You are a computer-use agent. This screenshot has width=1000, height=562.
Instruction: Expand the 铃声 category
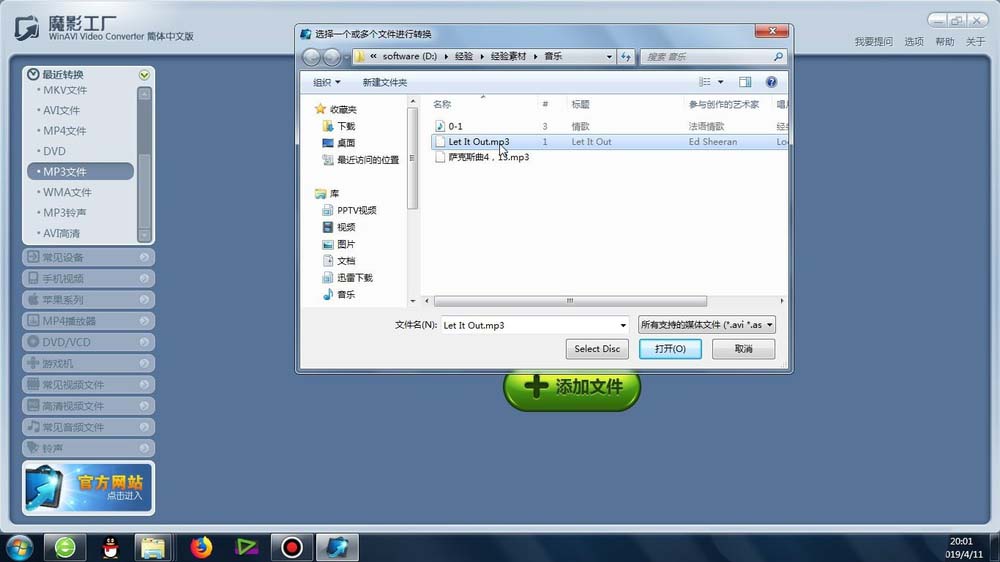[x=89, y=448]
